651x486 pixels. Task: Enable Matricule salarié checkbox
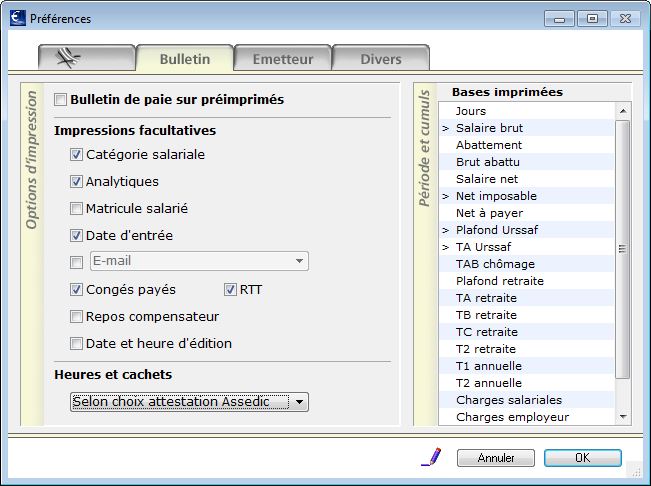pos(76,208)
